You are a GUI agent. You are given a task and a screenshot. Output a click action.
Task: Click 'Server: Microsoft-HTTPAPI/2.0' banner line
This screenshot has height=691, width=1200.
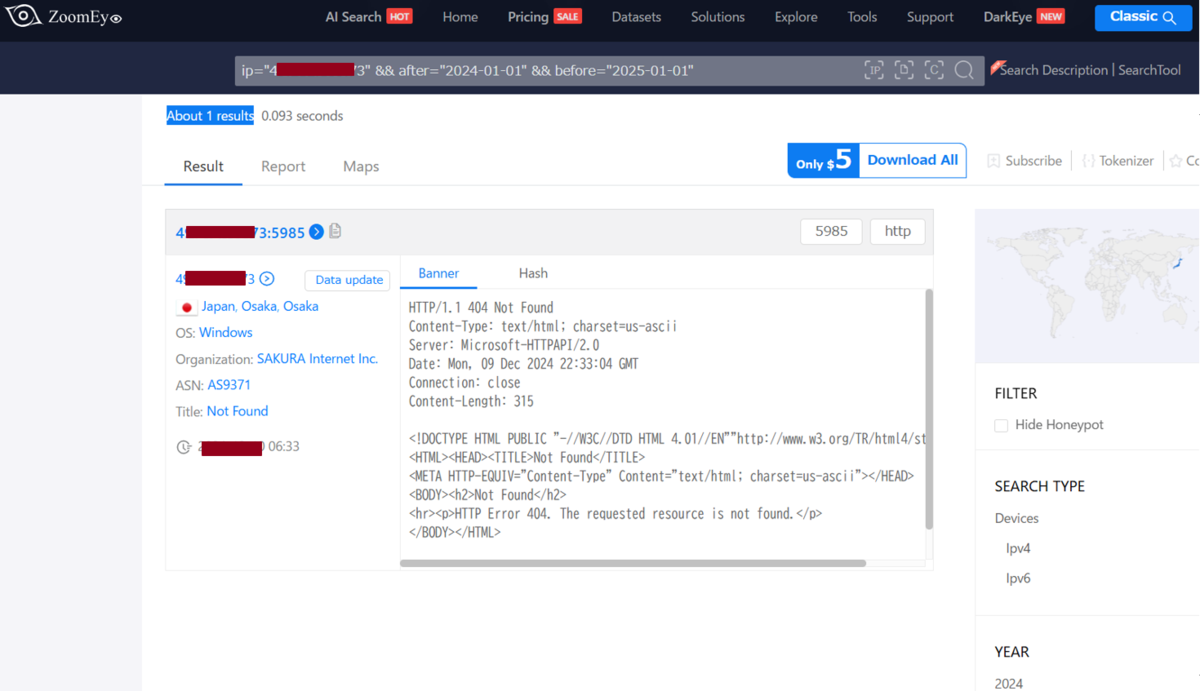[x=504, y=345]
